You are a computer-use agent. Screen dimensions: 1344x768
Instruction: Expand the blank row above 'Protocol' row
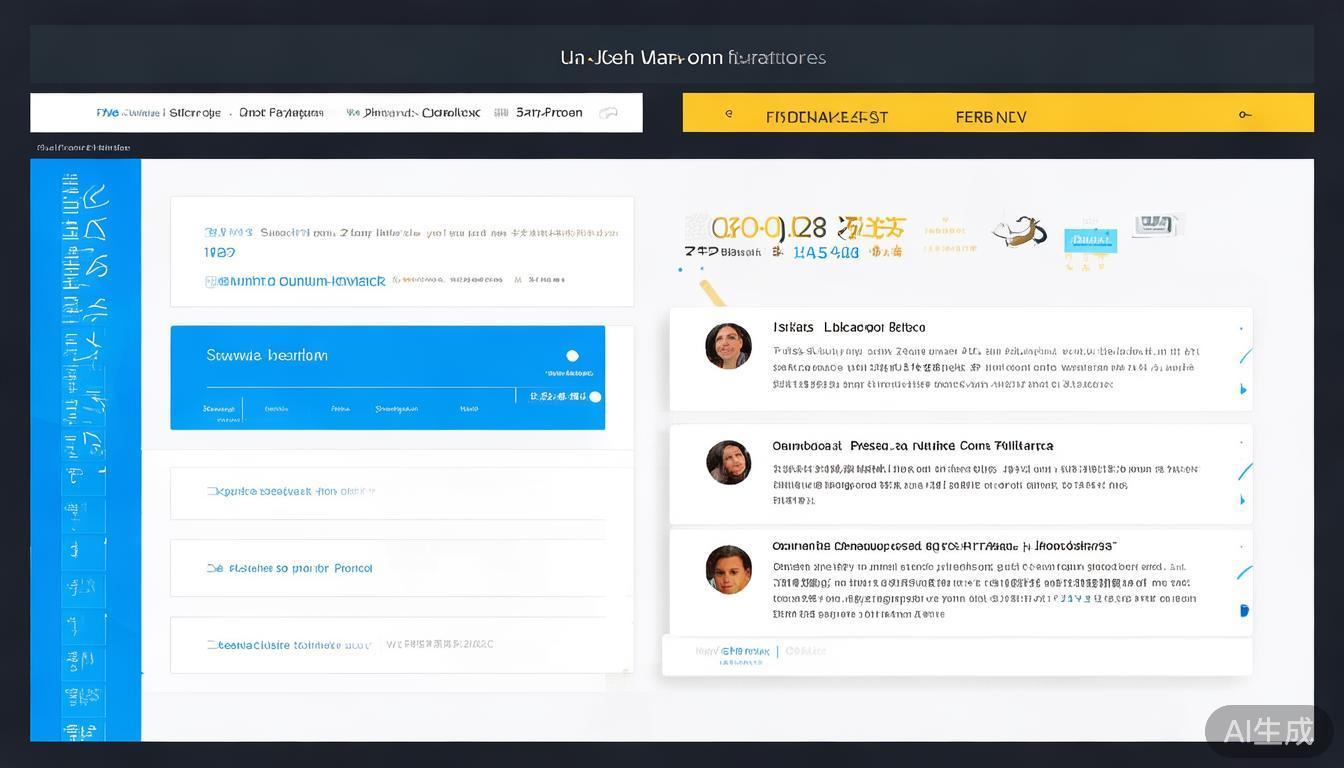387,492
